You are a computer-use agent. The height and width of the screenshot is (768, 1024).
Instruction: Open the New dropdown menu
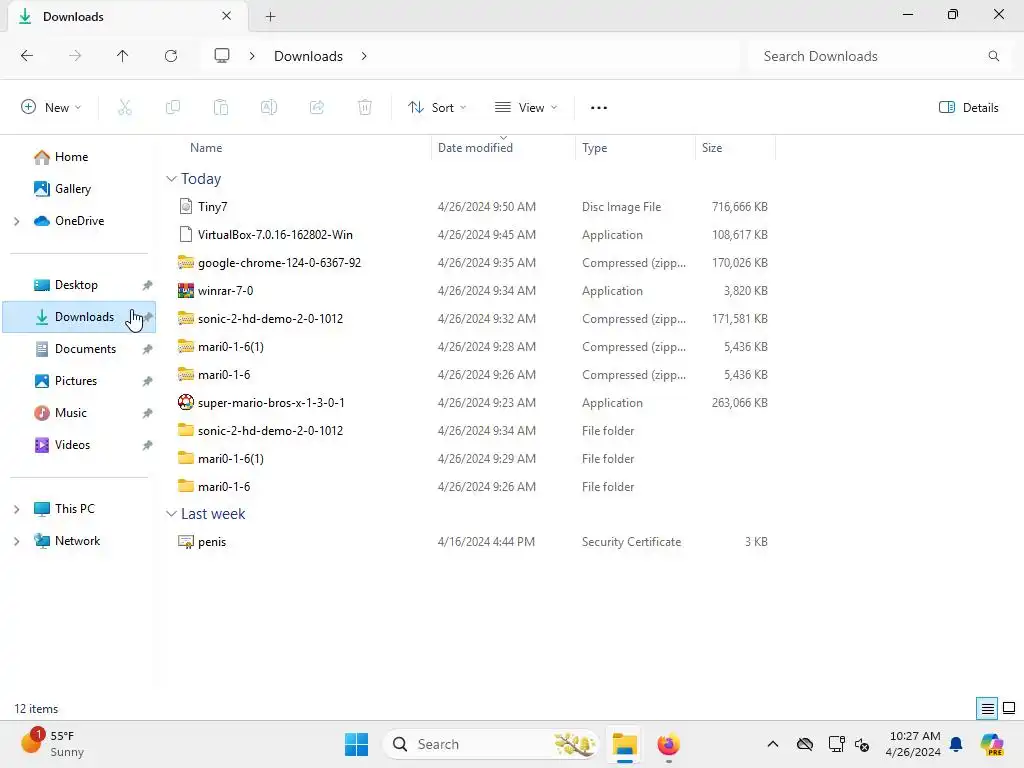(x=52, y=108)
